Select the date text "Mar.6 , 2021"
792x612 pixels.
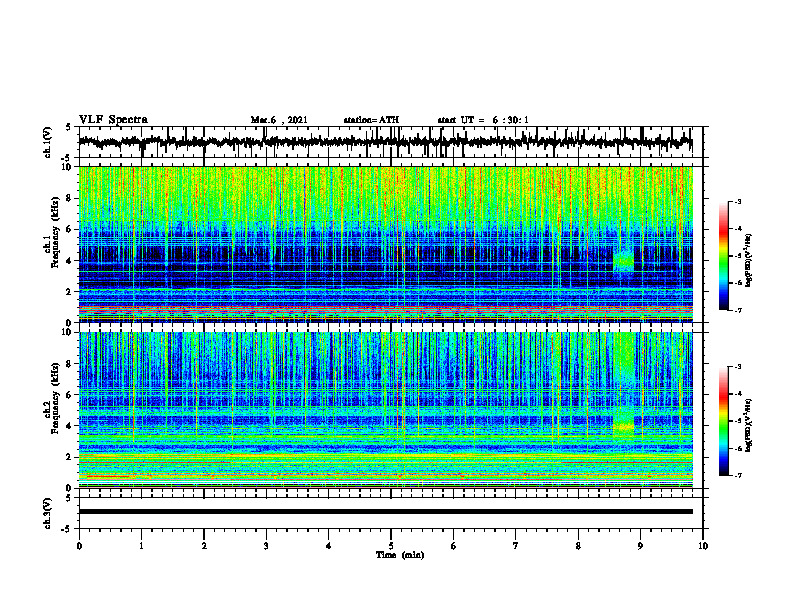pos(279,120)
